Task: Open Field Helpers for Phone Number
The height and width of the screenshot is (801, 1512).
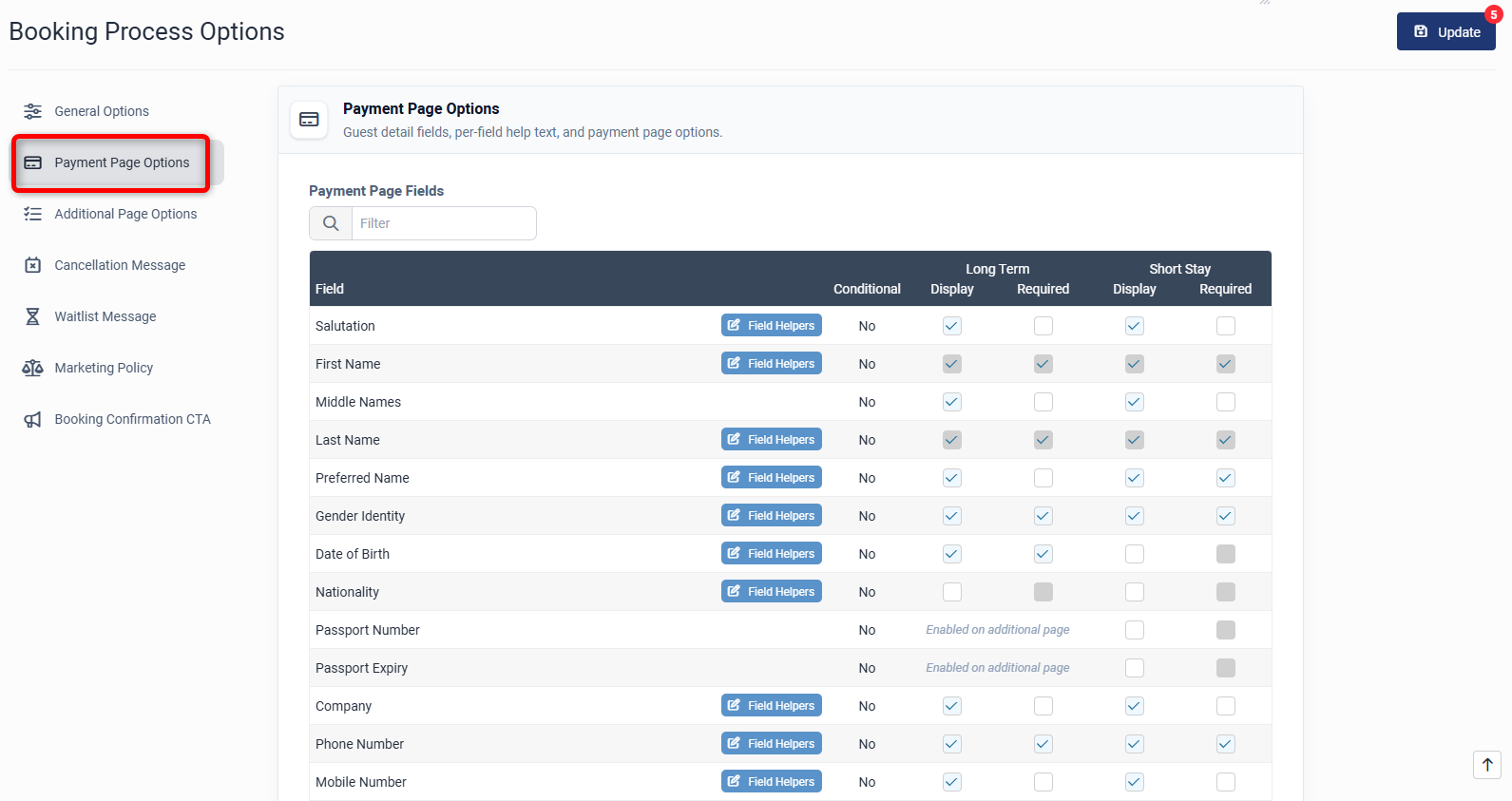Action: pyautogui.click(x=772, y=743)
